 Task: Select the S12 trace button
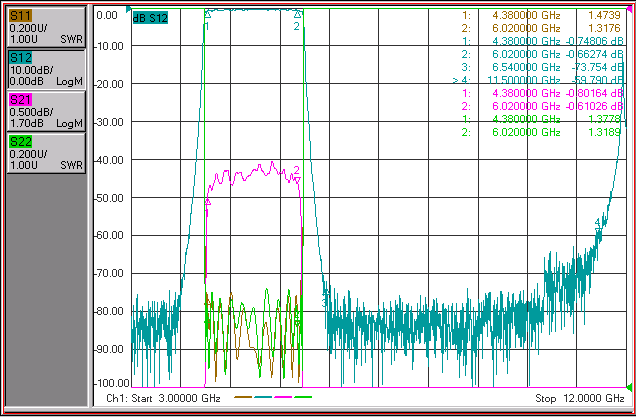click(x=46, y=69)
